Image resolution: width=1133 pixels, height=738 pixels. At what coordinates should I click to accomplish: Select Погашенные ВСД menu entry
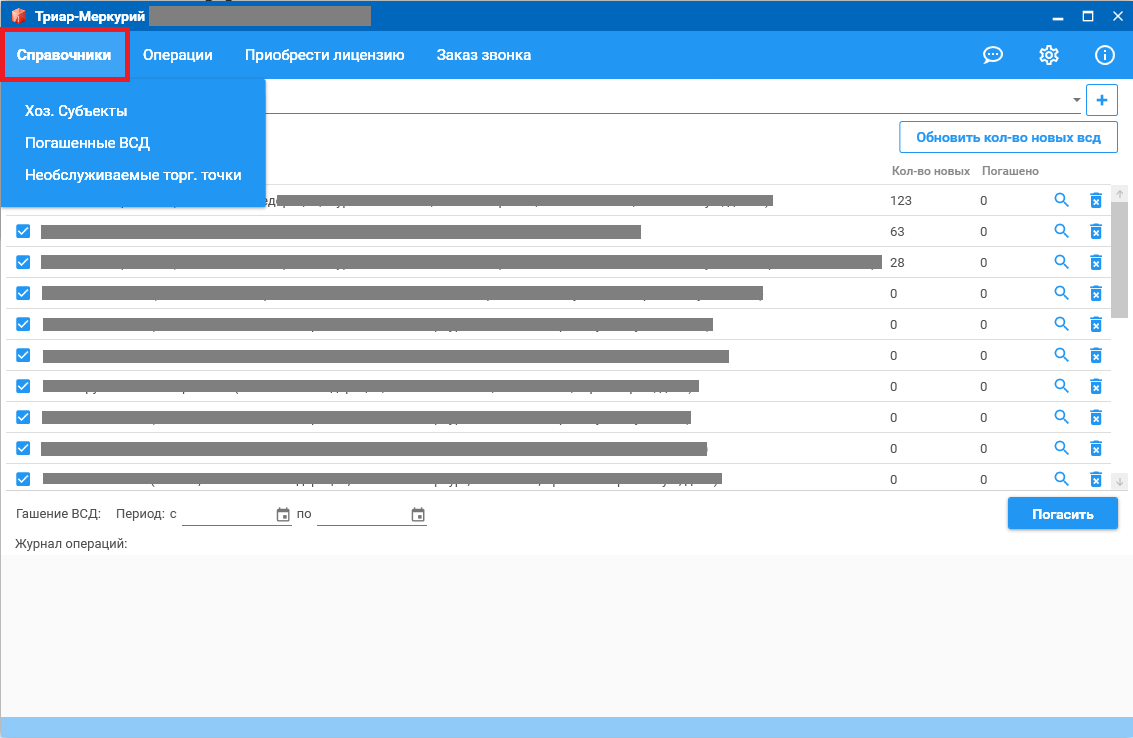(87, 143)
